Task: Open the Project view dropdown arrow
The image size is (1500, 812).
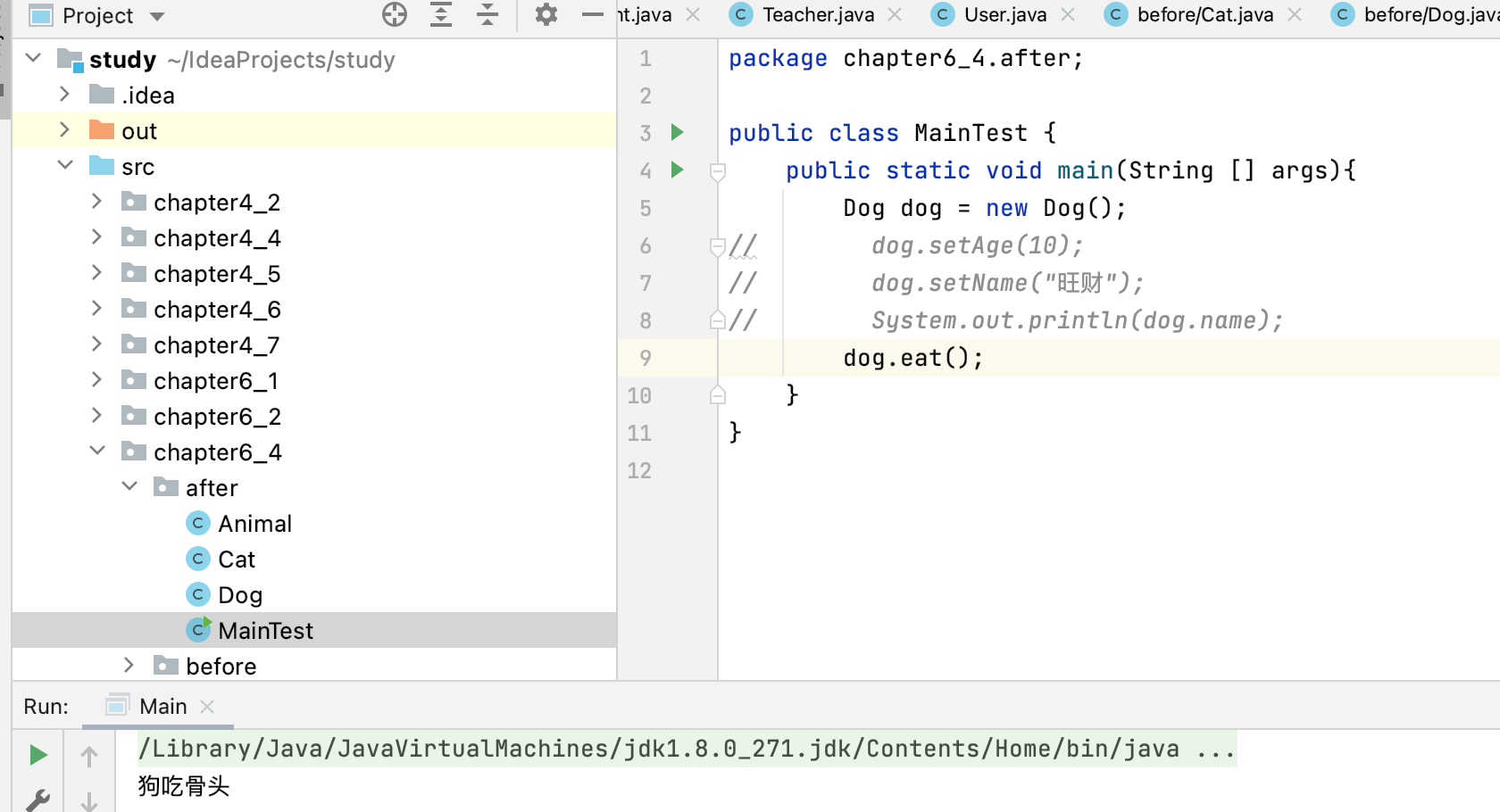Action: point(157,16)
